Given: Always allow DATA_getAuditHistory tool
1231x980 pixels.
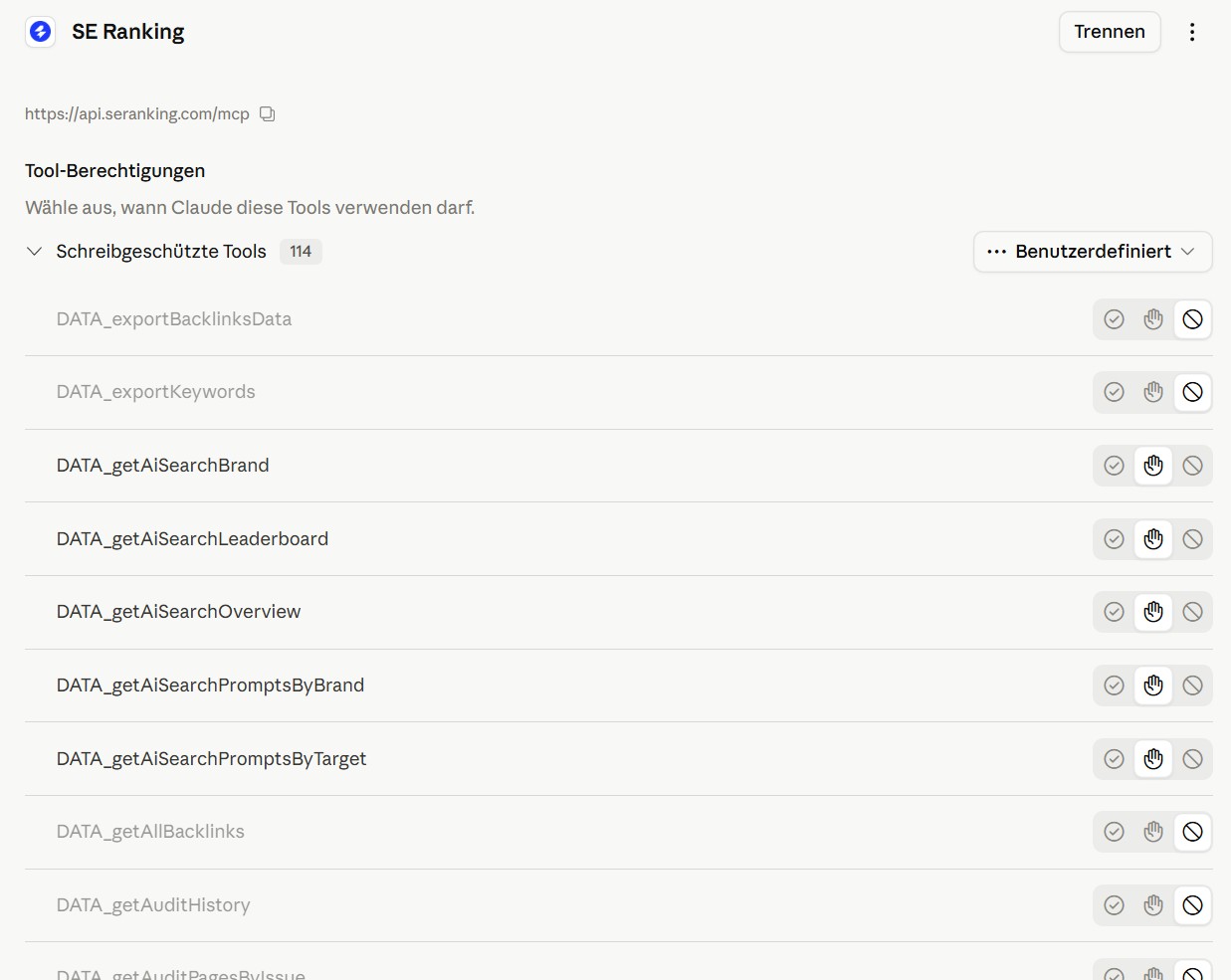Looking at the screenshot, I should (x=1115, y=905).
